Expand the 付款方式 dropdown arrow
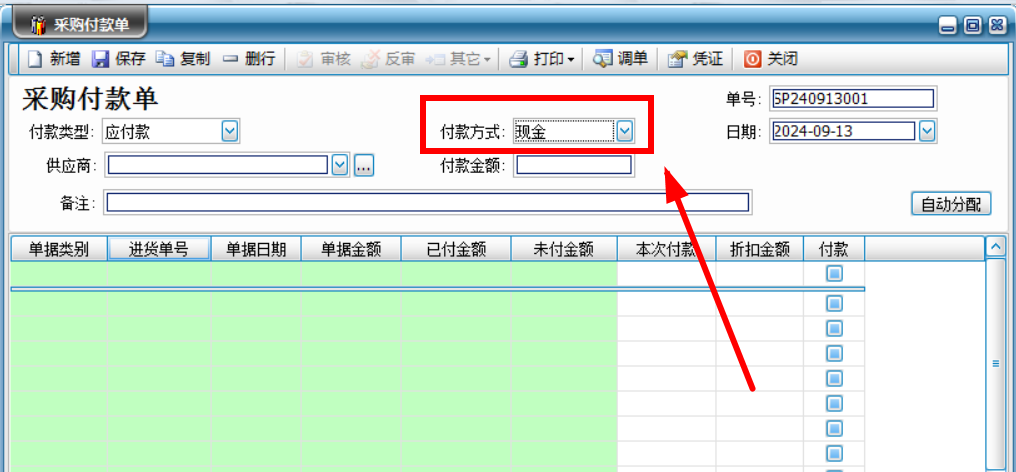 coord(624,132)
